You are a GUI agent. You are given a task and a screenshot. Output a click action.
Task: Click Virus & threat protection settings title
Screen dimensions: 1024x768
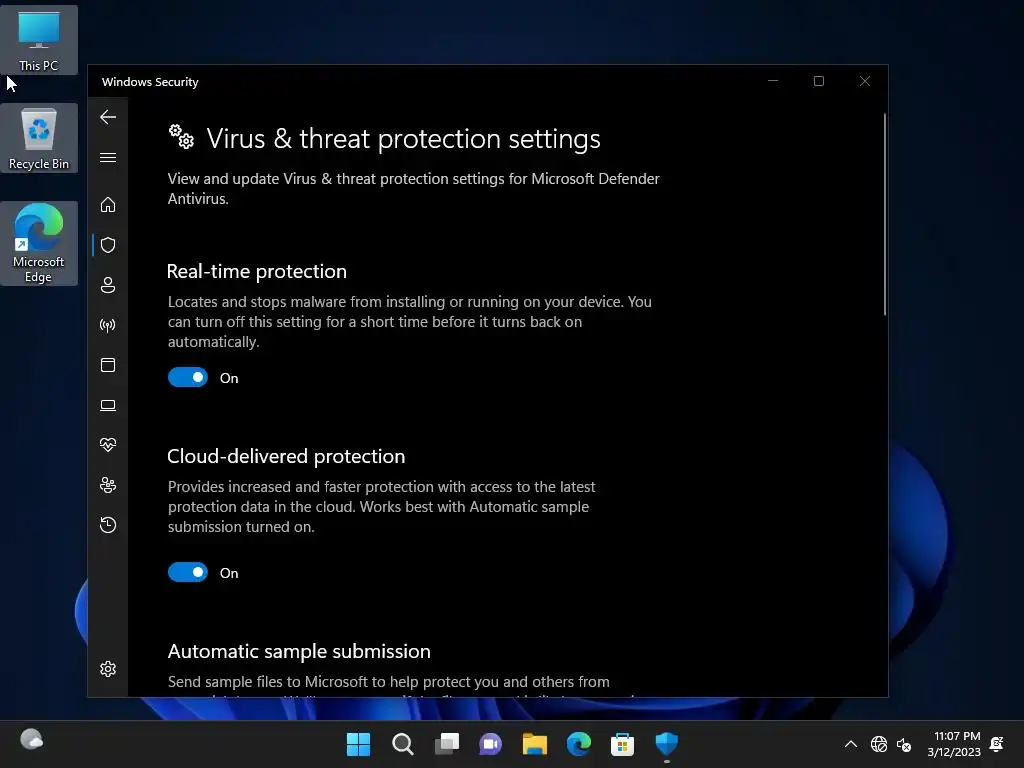tap(403, 139)
